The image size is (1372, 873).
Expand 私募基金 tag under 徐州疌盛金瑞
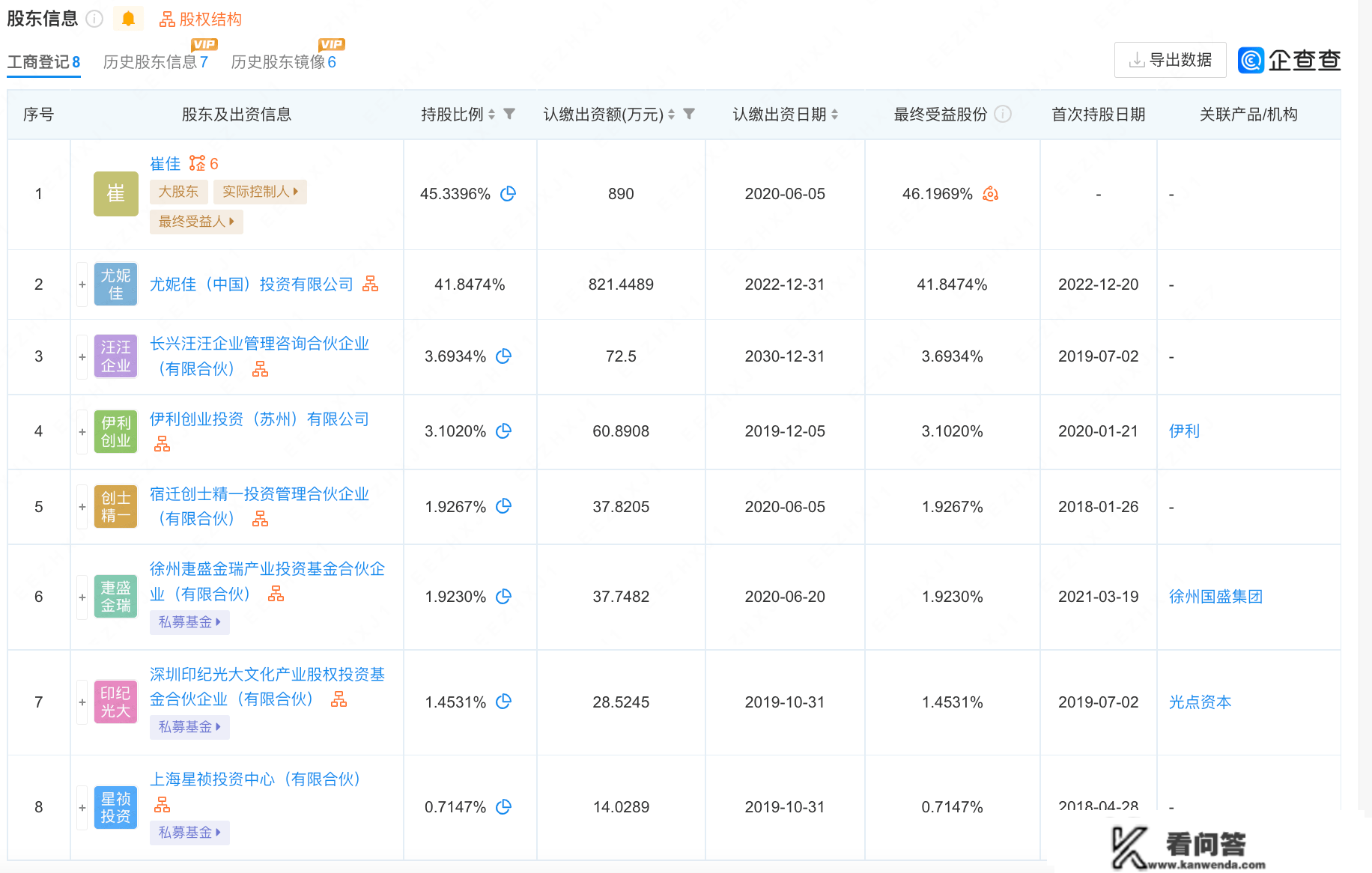(x=189, y=622)
